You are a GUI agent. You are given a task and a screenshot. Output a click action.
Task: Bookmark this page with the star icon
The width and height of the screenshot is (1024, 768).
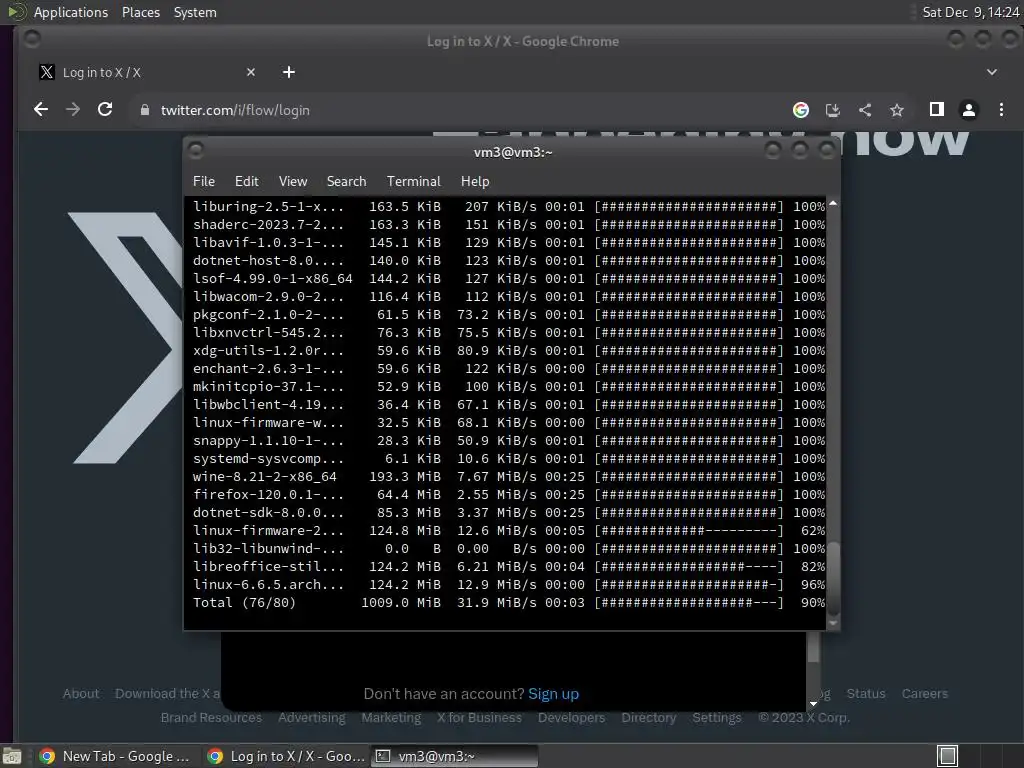[x=897, y=110]
